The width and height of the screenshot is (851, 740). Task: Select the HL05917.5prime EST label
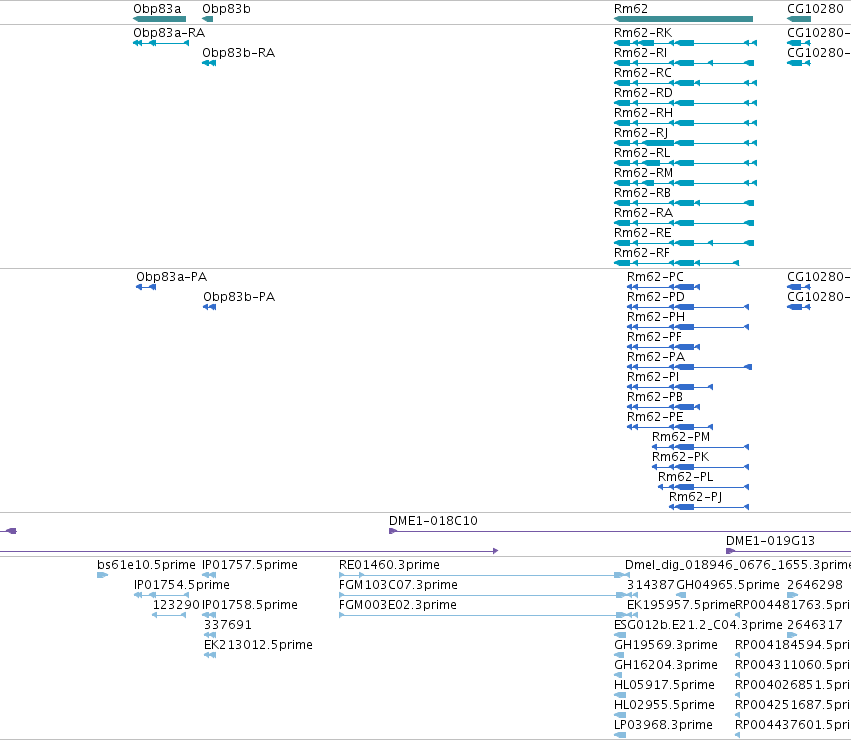[664, 685]
